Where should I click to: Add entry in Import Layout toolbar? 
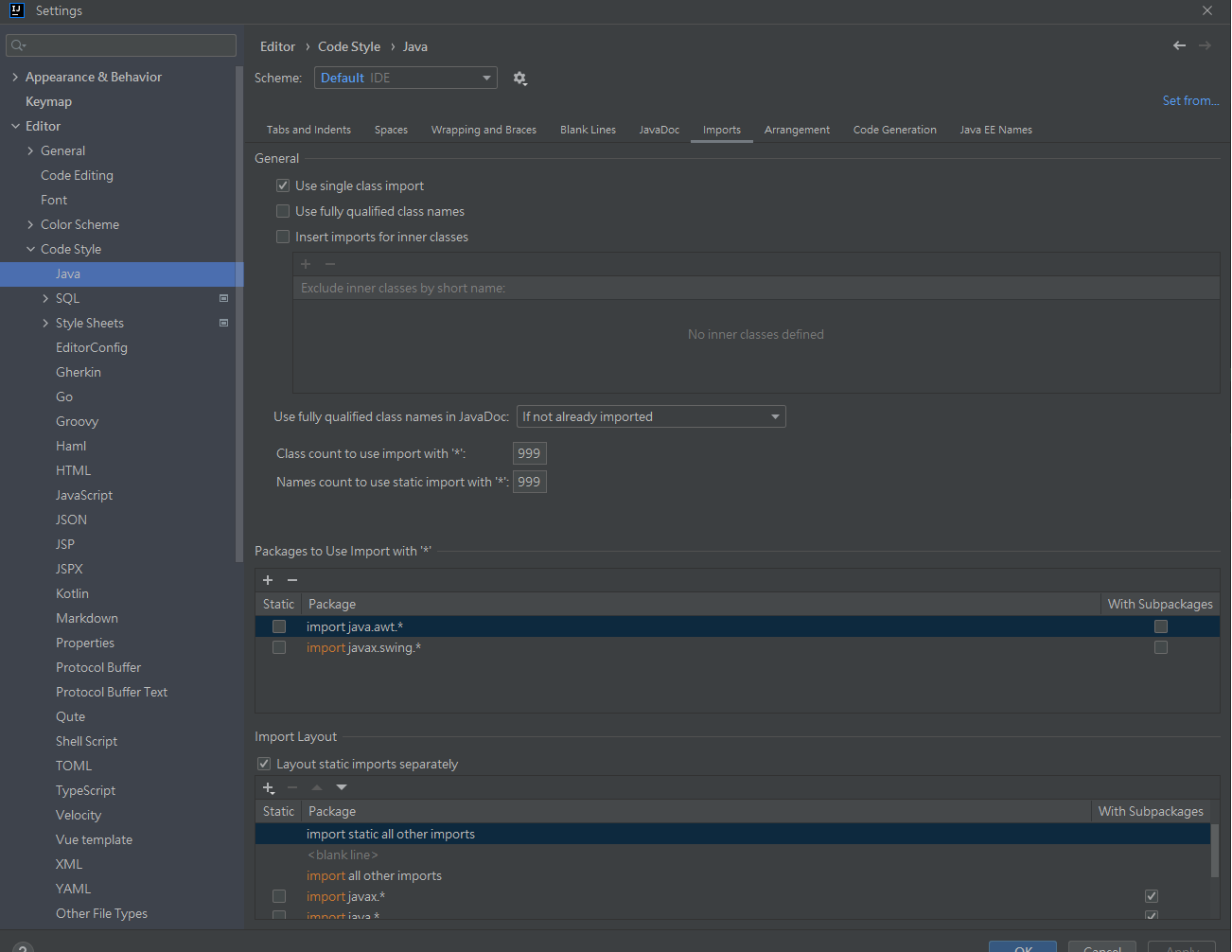coord(269,787)
